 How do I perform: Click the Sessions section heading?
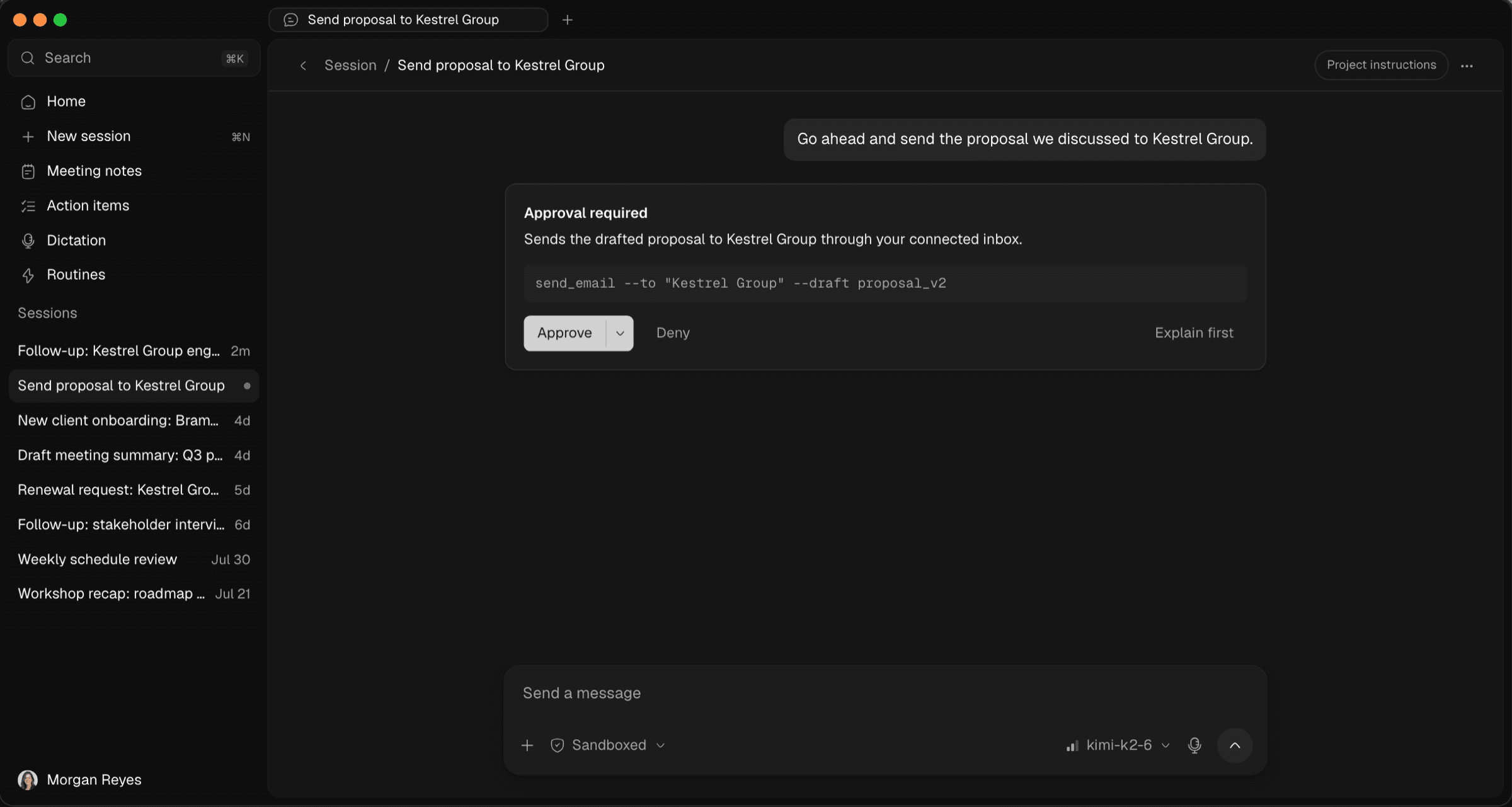(x=47, y=313)
